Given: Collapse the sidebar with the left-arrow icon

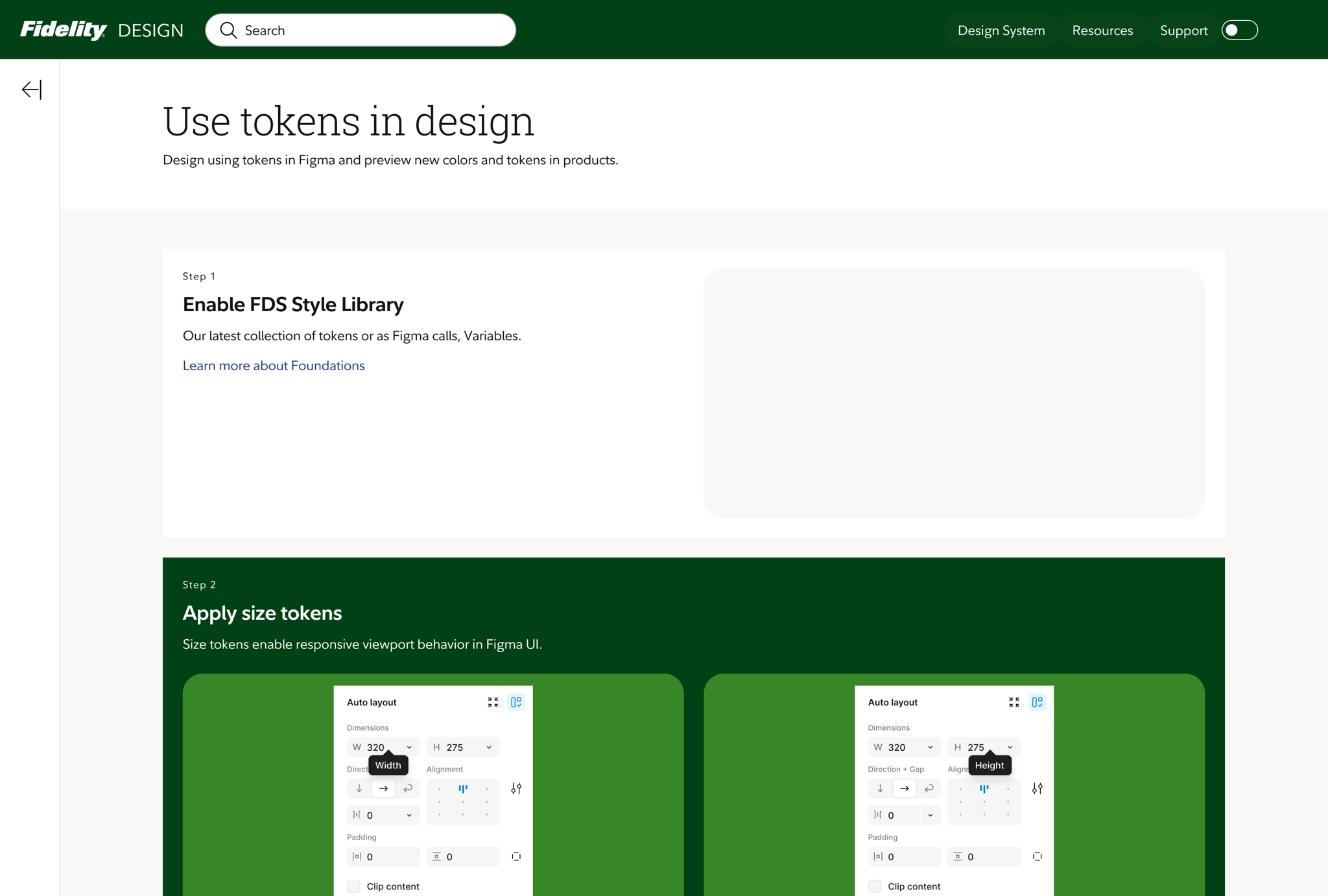Looking at the screenshot, I should pyautogui.click(x=32, y=89).
